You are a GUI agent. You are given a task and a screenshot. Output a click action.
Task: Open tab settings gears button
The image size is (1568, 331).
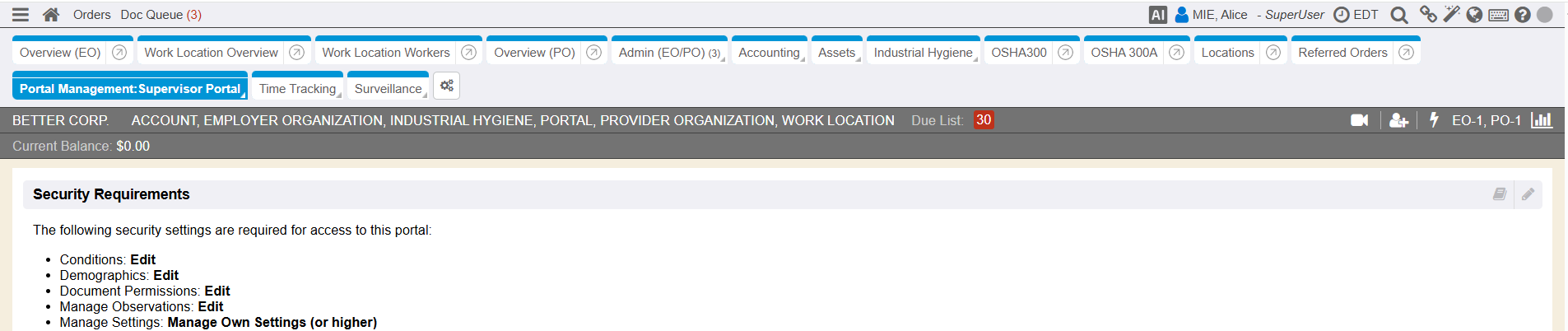tap(446, 86)
